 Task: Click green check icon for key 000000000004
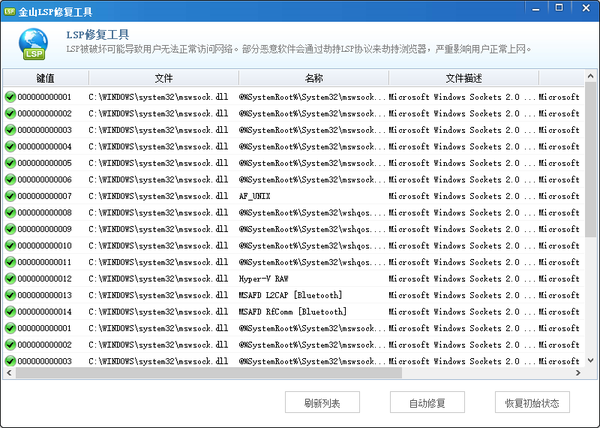tap(10, 146)
